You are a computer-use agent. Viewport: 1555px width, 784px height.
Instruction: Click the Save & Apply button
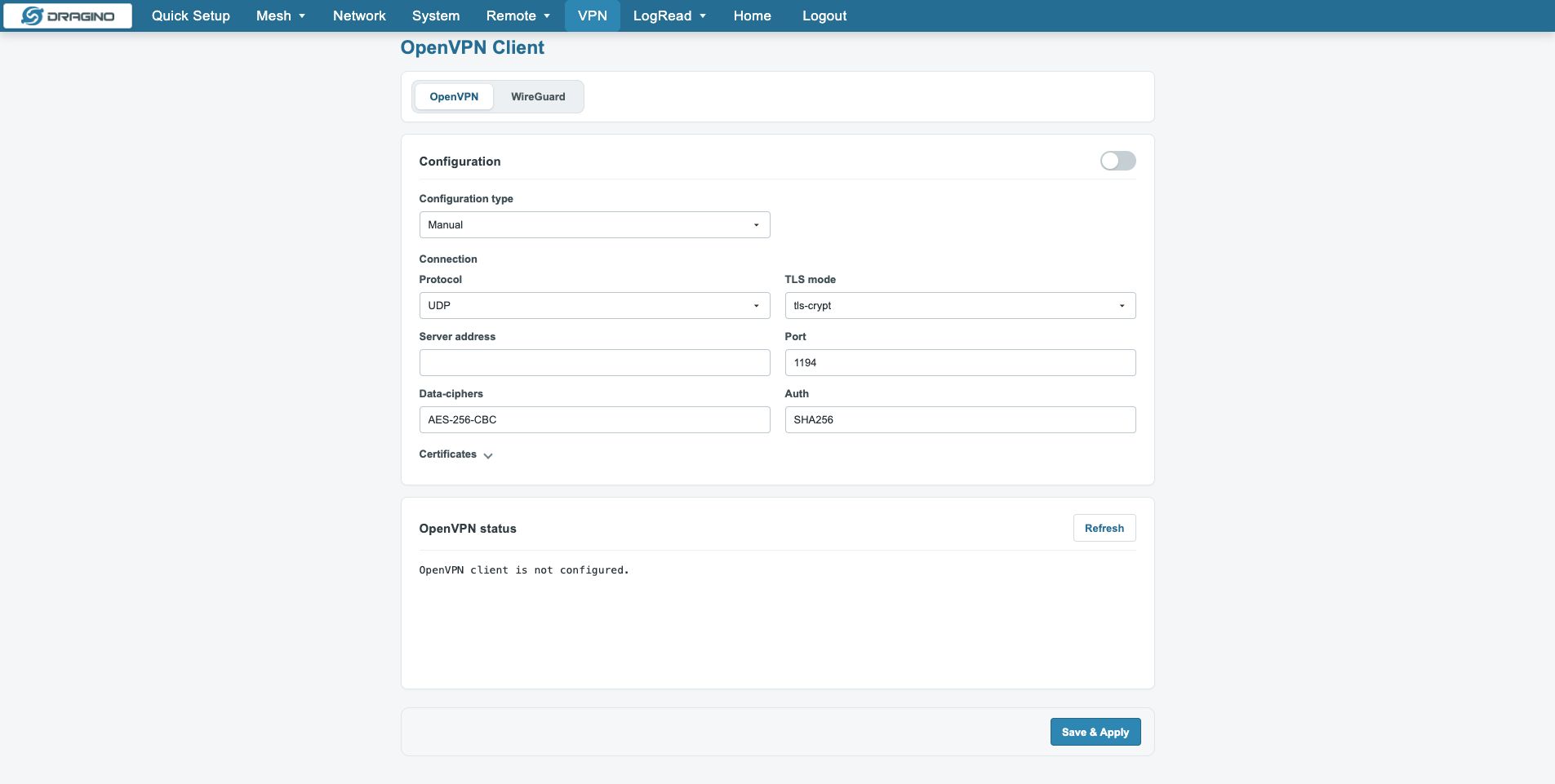coord(1095,732)
